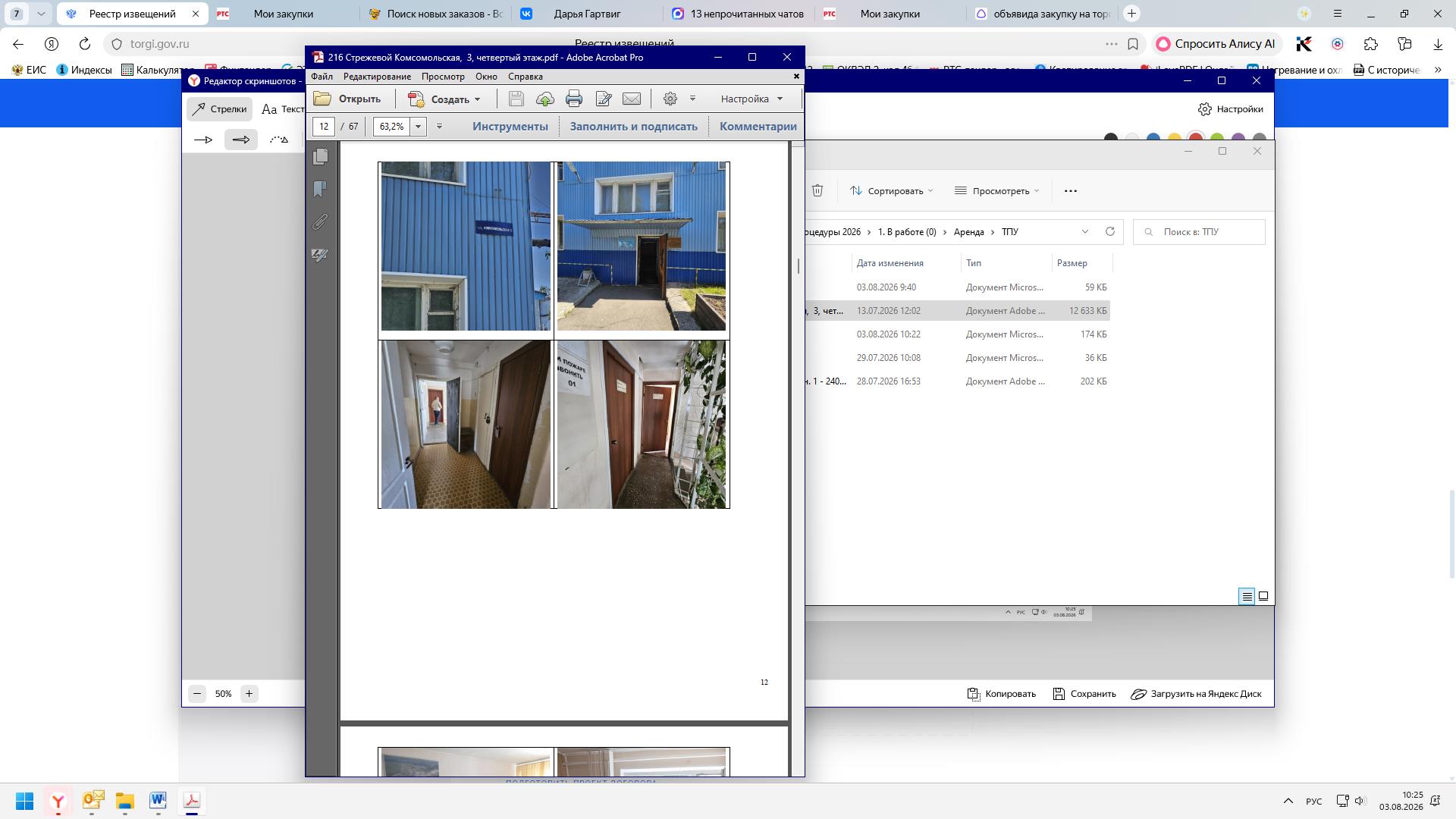The height and width of the screenshot is (819, 1456).
Task: Open Word from the Windows taskbar
Action: [158, 801]
